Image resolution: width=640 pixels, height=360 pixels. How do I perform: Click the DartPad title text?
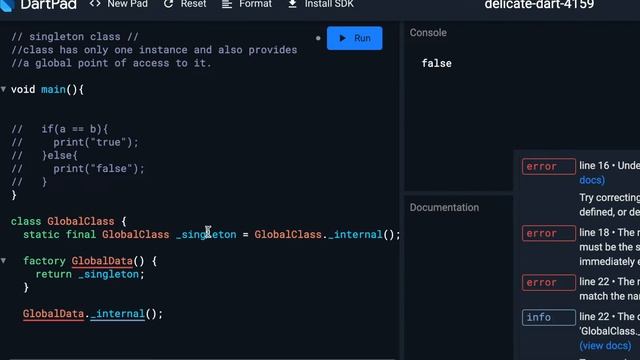[48, 5]
